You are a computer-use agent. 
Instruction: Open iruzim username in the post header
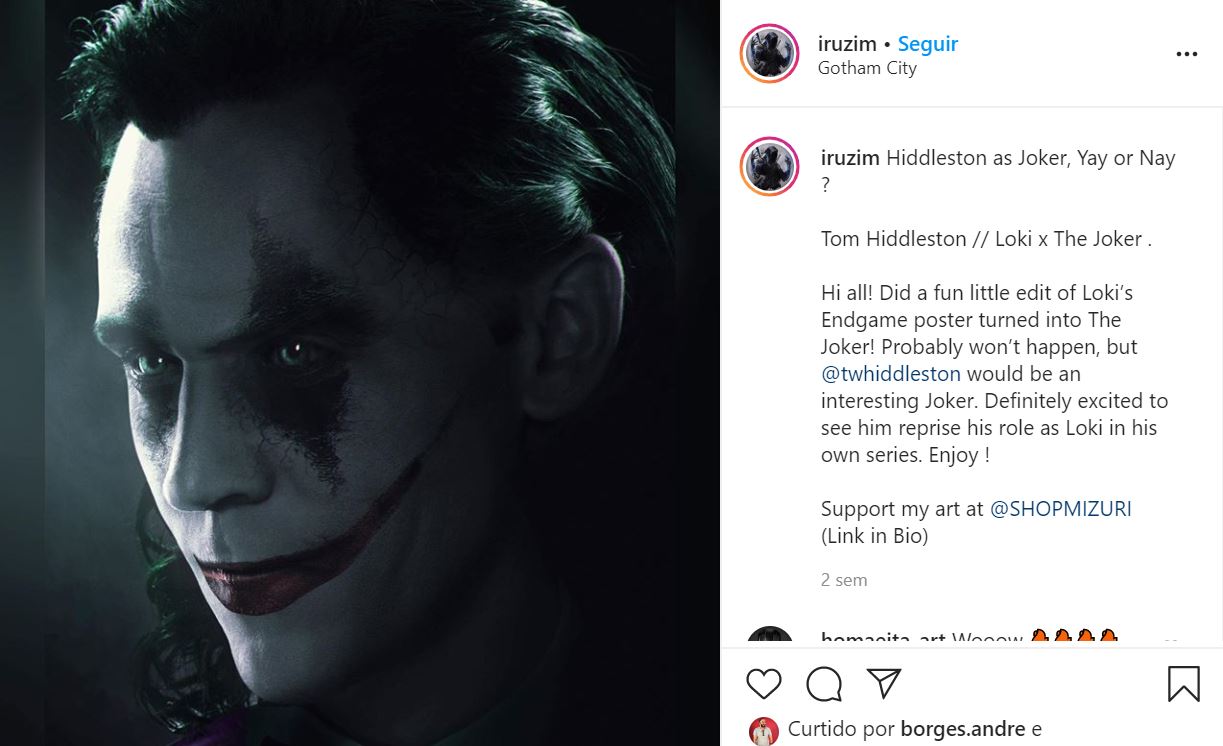coord(846,44)
